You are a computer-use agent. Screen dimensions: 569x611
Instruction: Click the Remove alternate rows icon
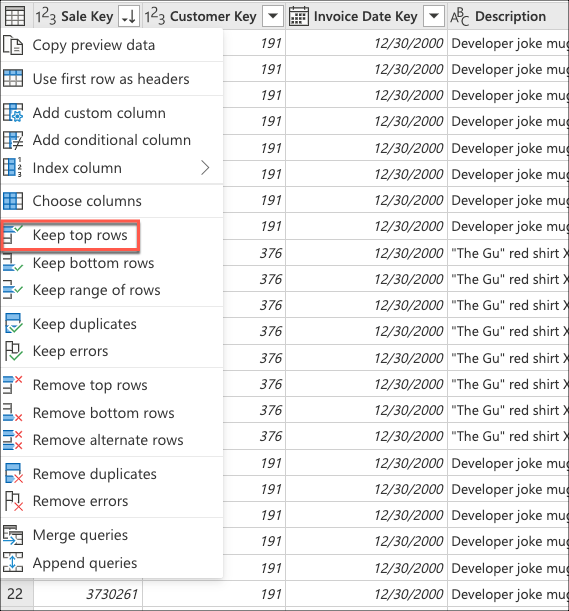click(13, 440)
